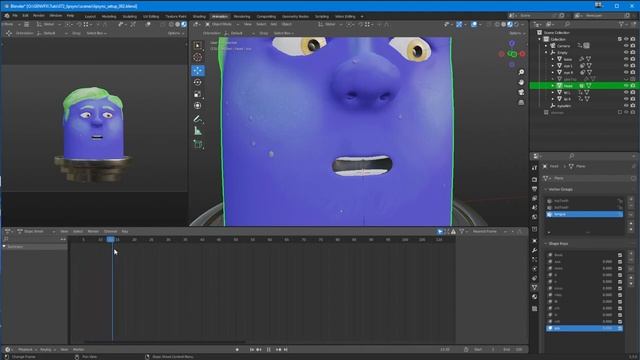Click the blue current-frame marker in the dope sheet

pyautogui.click(x=111, y=240)
